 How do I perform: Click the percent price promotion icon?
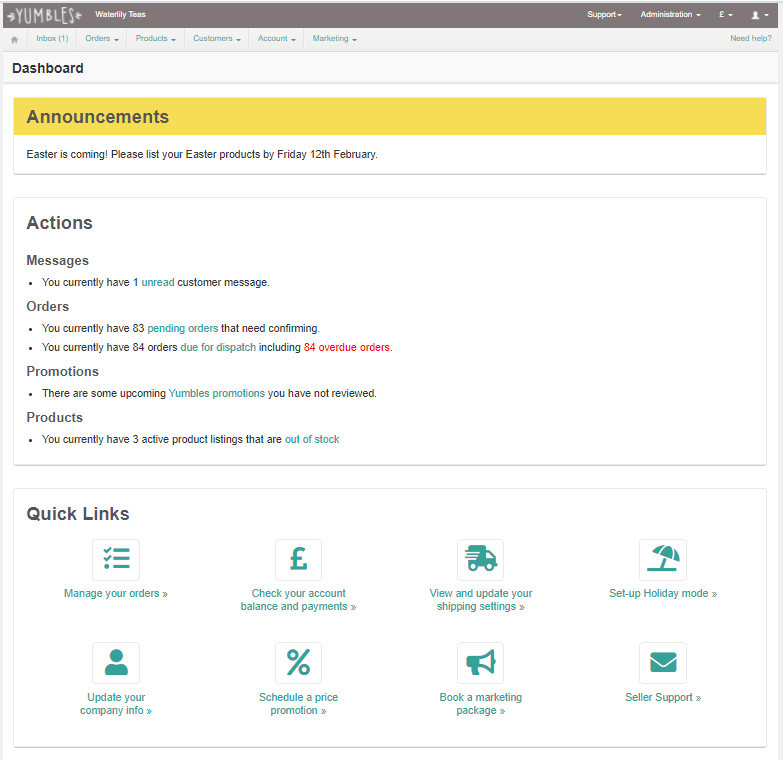298,663
